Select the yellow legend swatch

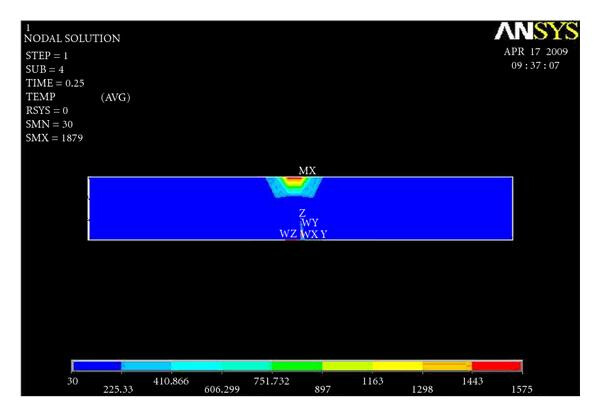[398, 366]
